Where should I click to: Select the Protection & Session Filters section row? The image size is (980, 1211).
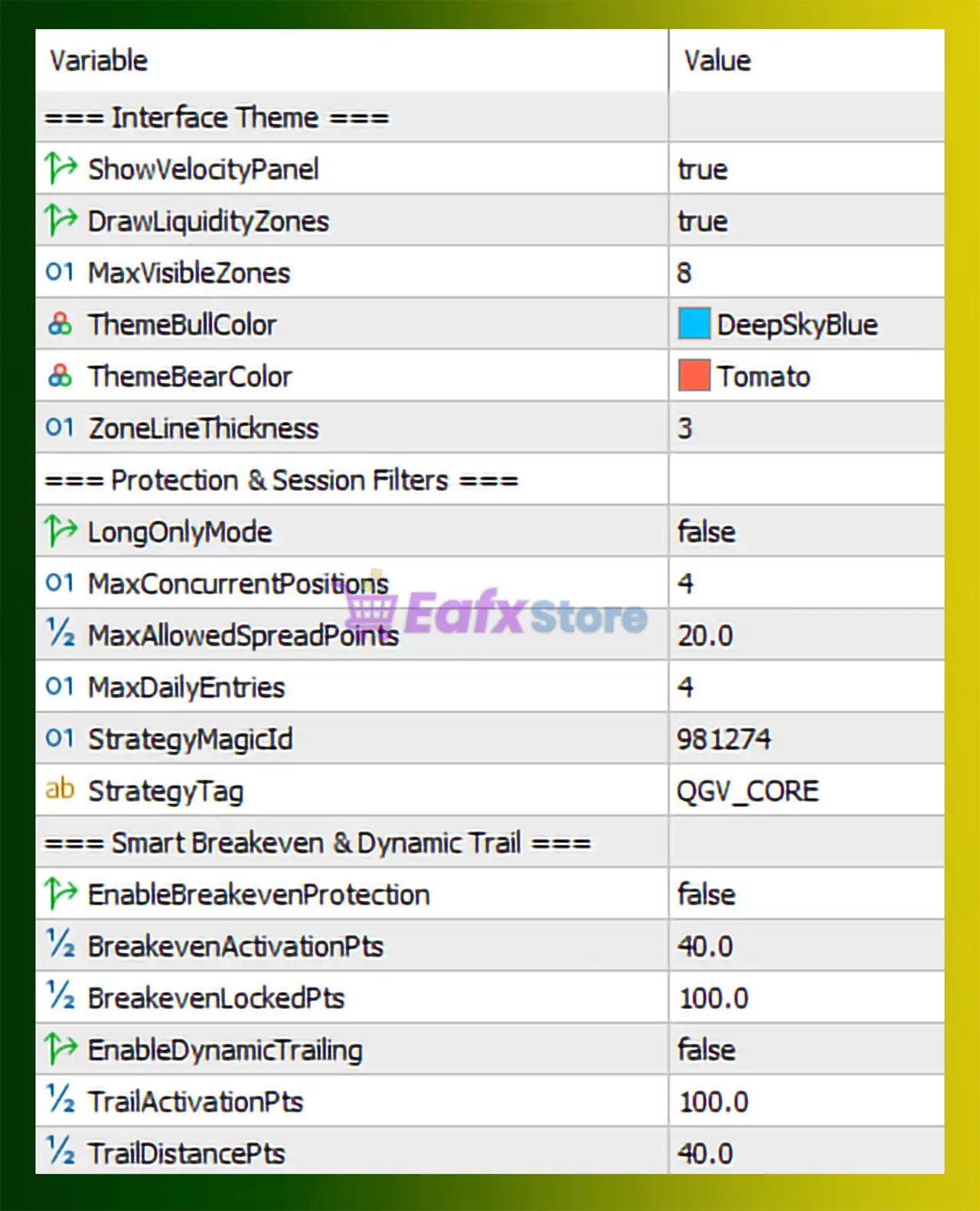[x=281, y=480]
